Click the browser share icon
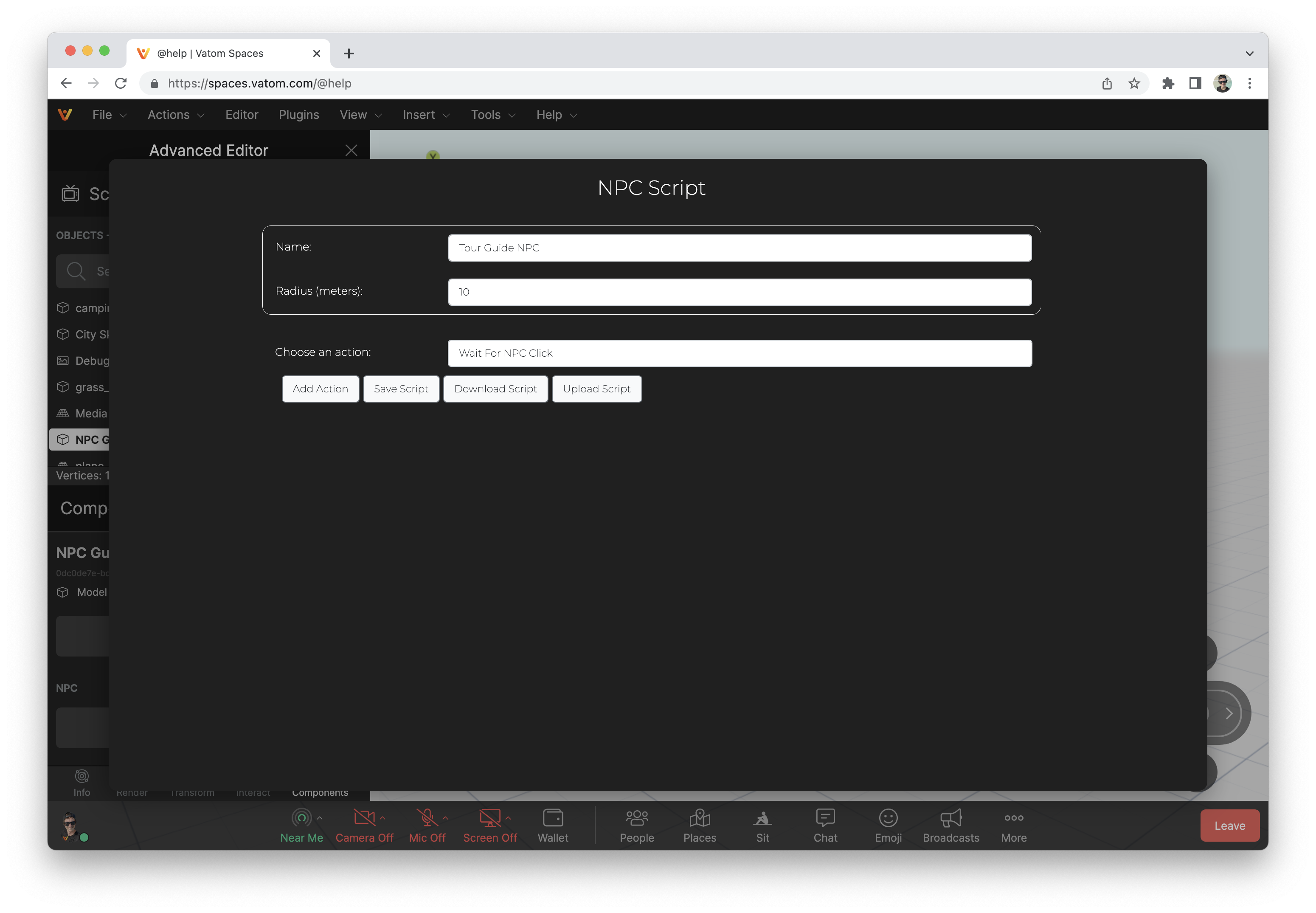Screen dimensions: 1316x913 click(x=1107, y=84)
